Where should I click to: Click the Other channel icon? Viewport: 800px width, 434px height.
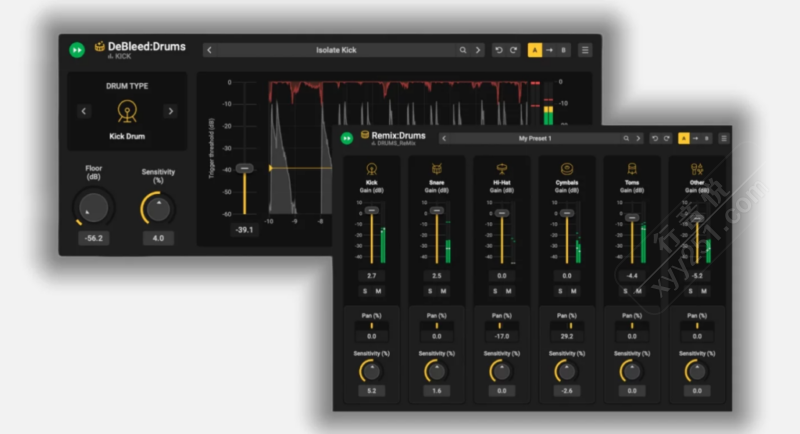(x=697, y=169)
